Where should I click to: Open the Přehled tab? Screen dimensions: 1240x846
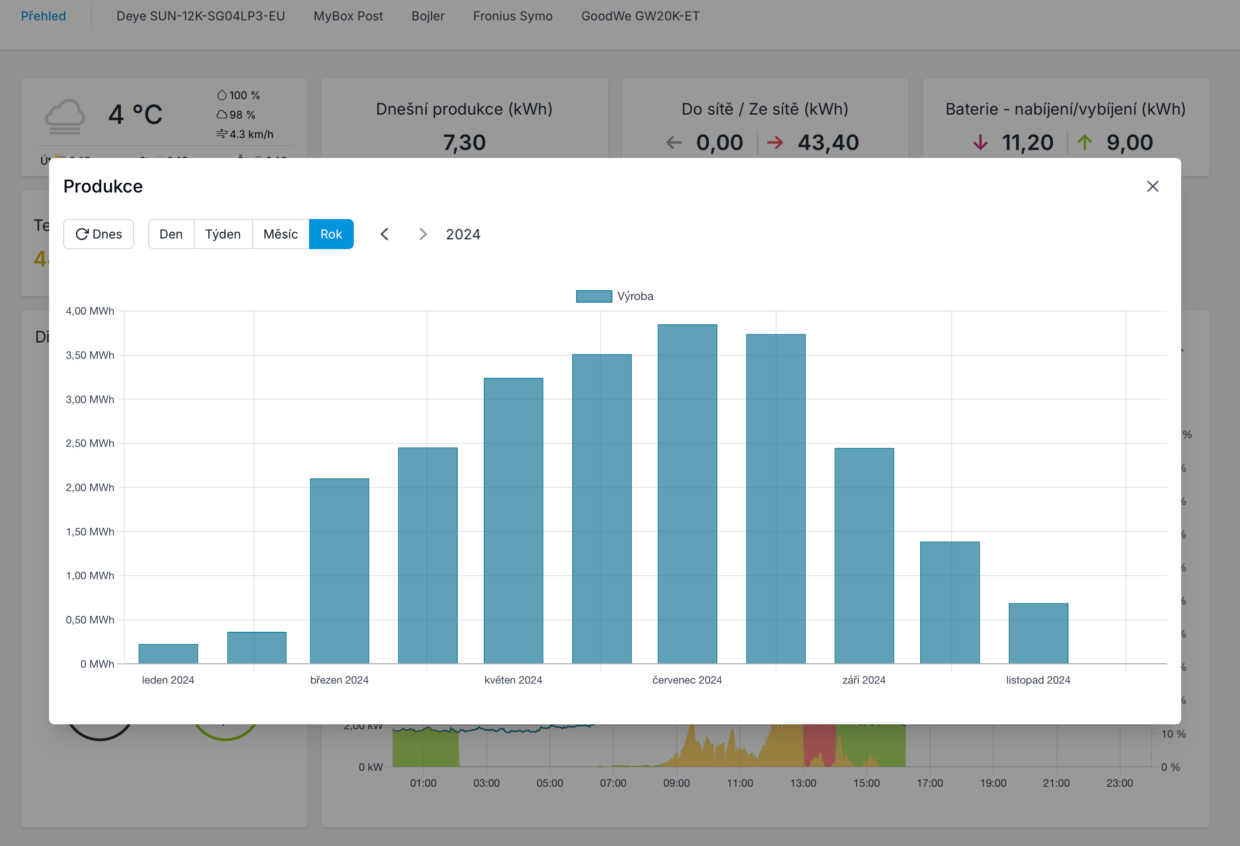43,16
